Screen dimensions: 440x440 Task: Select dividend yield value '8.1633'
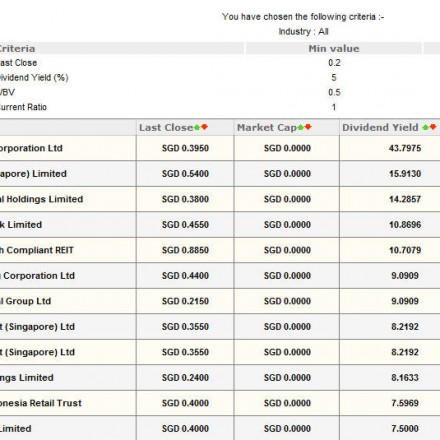point(405,378)
